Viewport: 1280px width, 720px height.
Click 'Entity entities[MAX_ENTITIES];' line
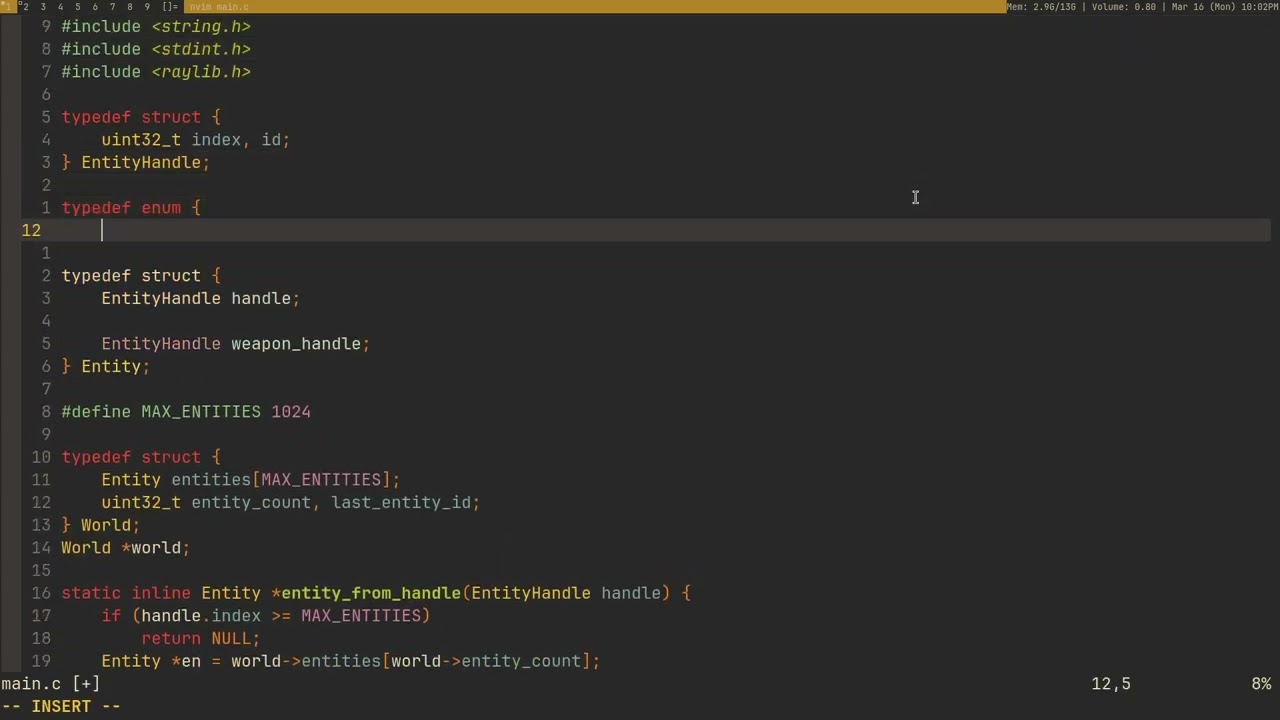[251, 480]
